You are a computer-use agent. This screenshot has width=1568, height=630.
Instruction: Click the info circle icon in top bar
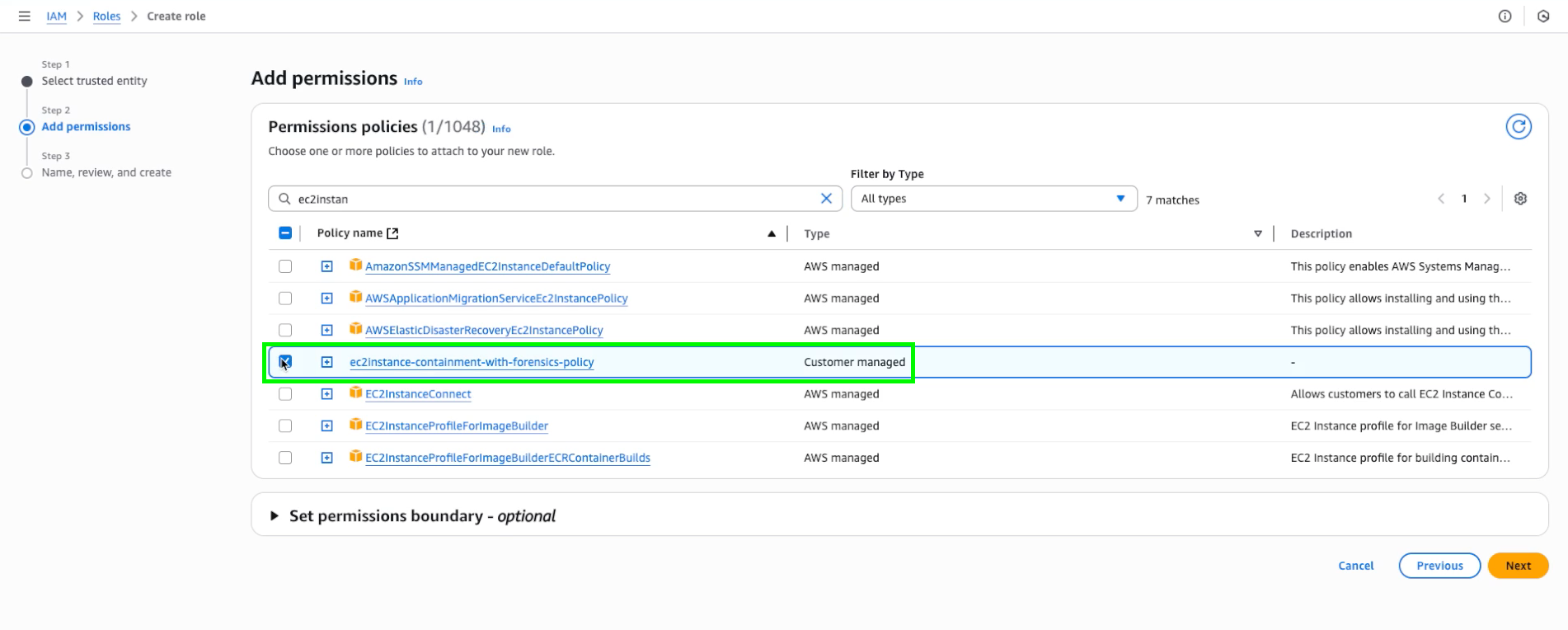[x=1505, y=16]
